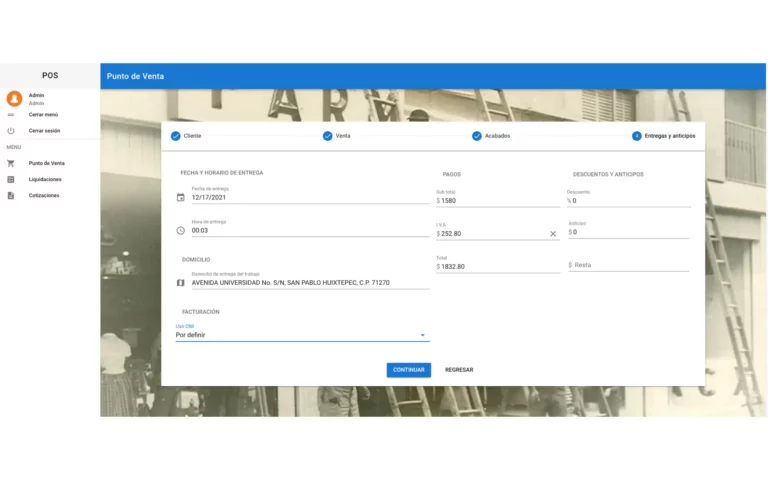Viewport: 768px width, 480px height.
Task: Expand the Uso Cfdi dropdown arrow
Action: click(x=422, y=335)
